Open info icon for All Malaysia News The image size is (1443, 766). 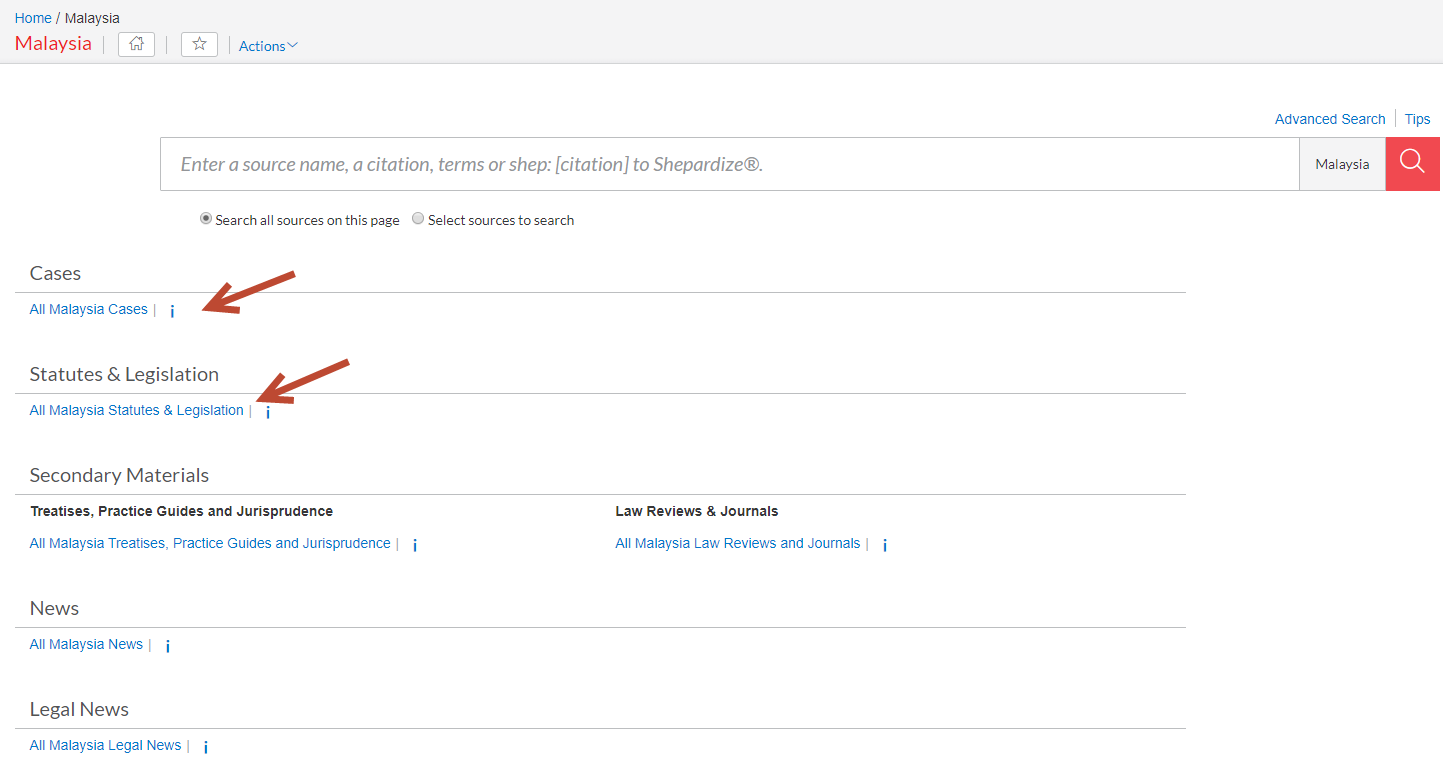[x=168, y=646]
